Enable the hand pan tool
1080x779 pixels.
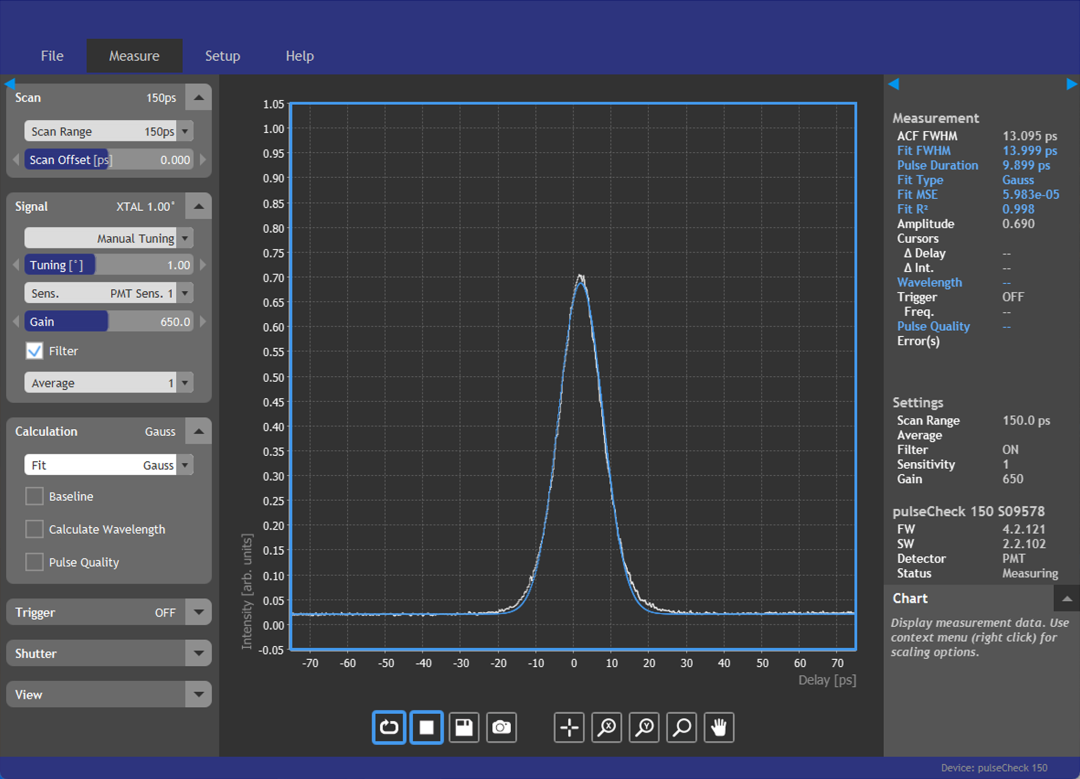719,727
